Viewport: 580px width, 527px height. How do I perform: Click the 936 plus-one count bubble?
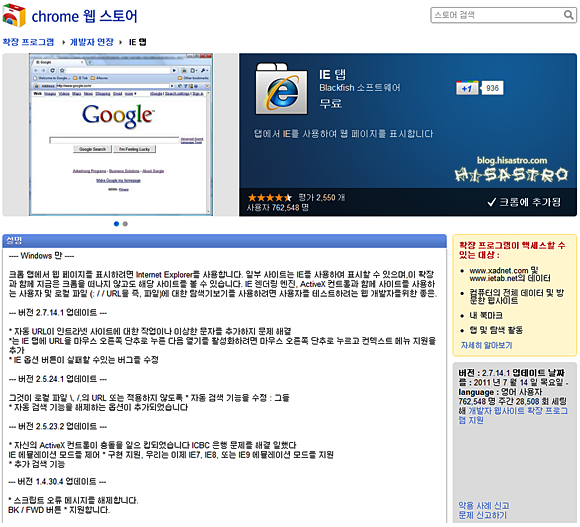coord(492,88)
